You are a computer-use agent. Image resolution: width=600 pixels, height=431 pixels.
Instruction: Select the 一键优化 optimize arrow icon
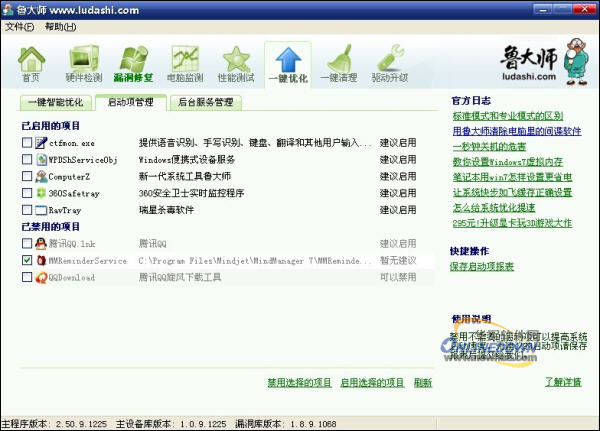287,61
